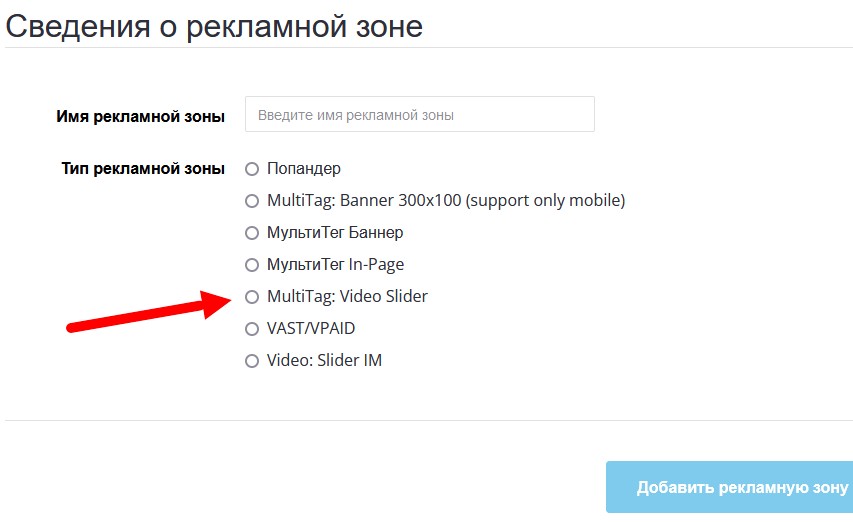853x522 pixels.
Task: Click the 'МультиТег In-Page' label text
Action: (335, 265)
